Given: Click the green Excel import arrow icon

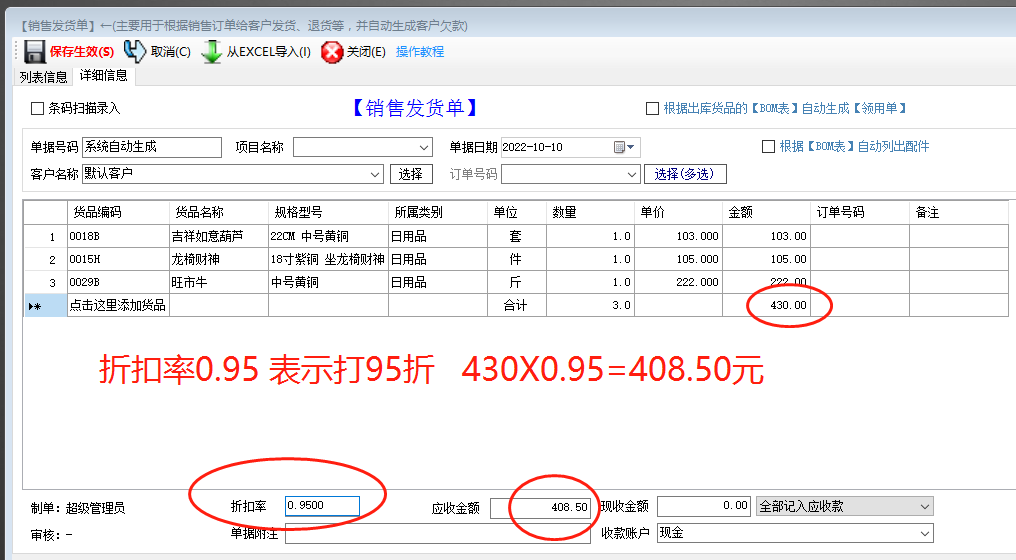Looking at the screenshot, I should [x=211, y=52].
